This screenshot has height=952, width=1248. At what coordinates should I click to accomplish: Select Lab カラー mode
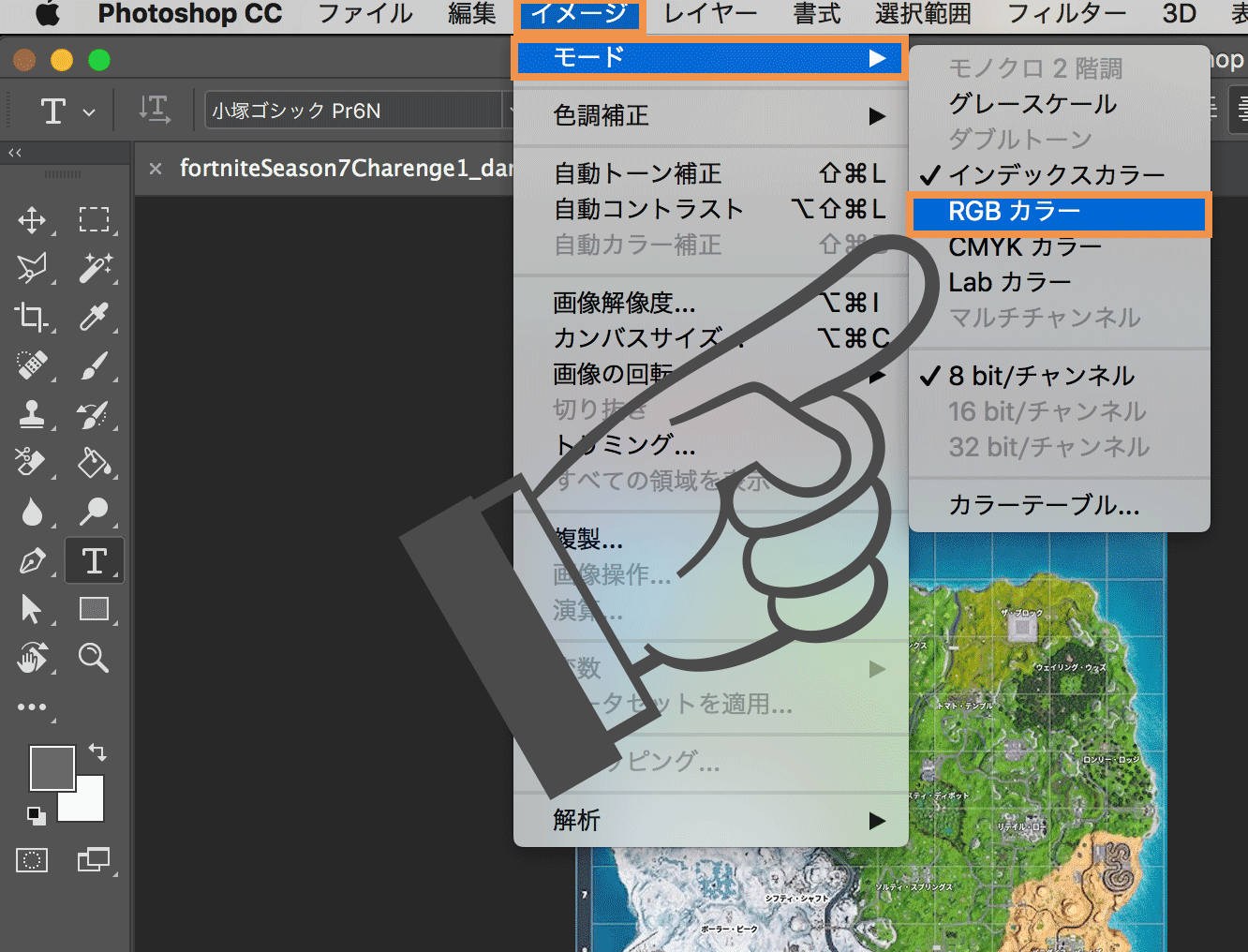[x=1060, y=282]
